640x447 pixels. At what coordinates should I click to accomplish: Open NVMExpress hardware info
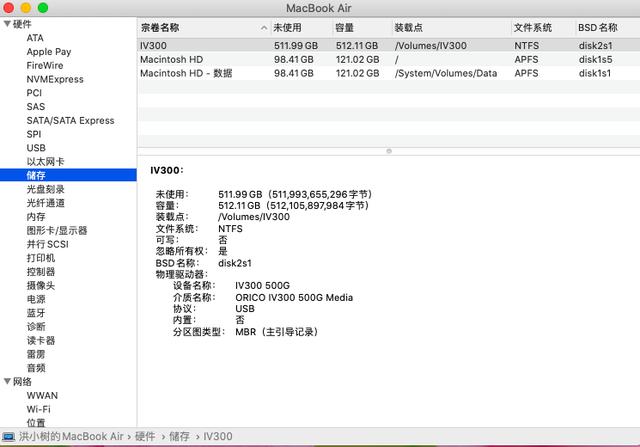click(55, 79)
